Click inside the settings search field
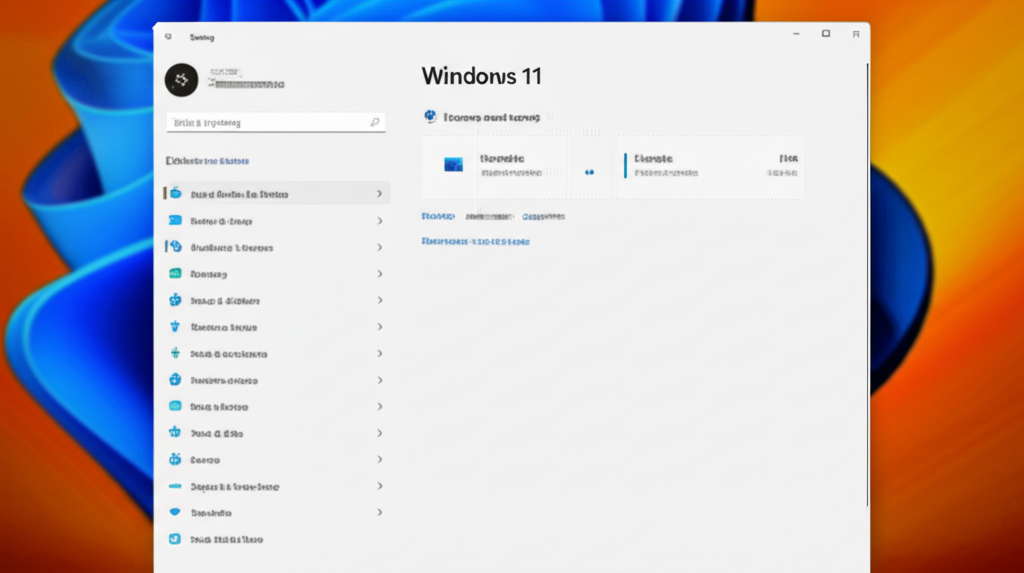The width and height of the screenshot is (1024, 573). 265,123
